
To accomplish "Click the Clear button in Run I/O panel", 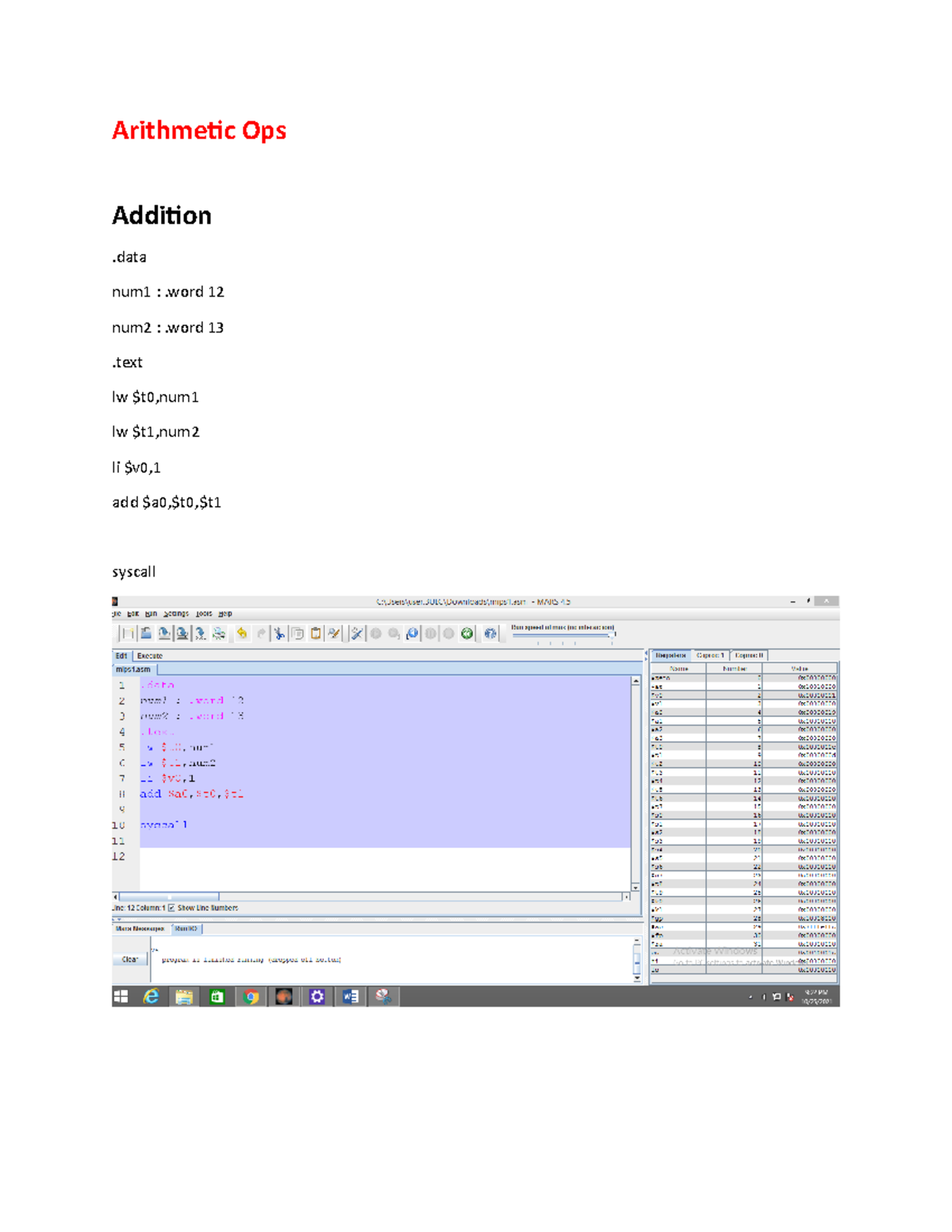I will click(129, 958).
